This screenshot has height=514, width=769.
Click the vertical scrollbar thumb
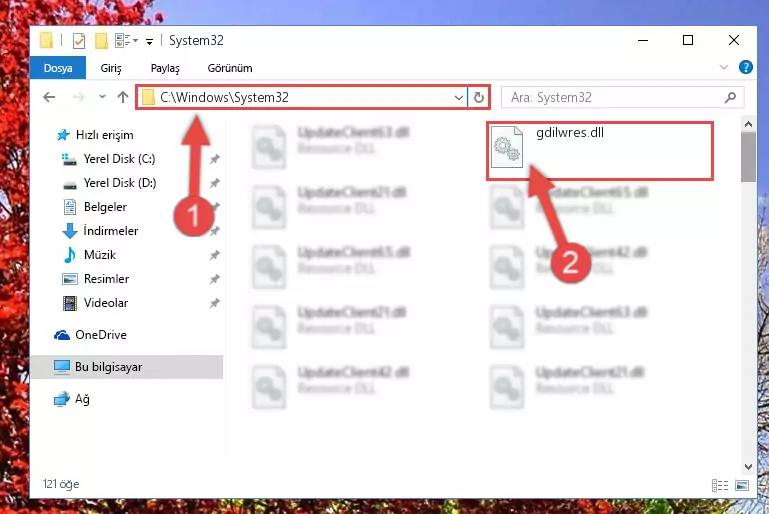pyautogui.click(x=748, y=157)
